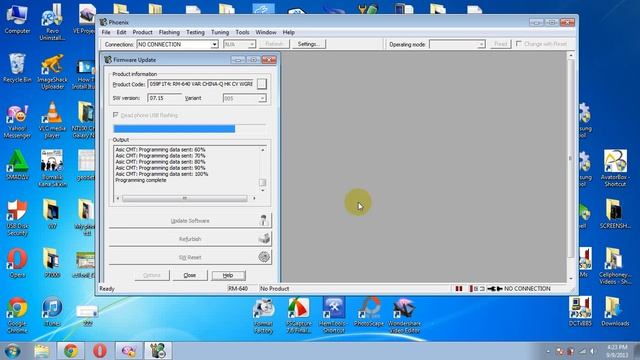
Task: Launch iTunes desktop shortcut
Action: point(52,312)
